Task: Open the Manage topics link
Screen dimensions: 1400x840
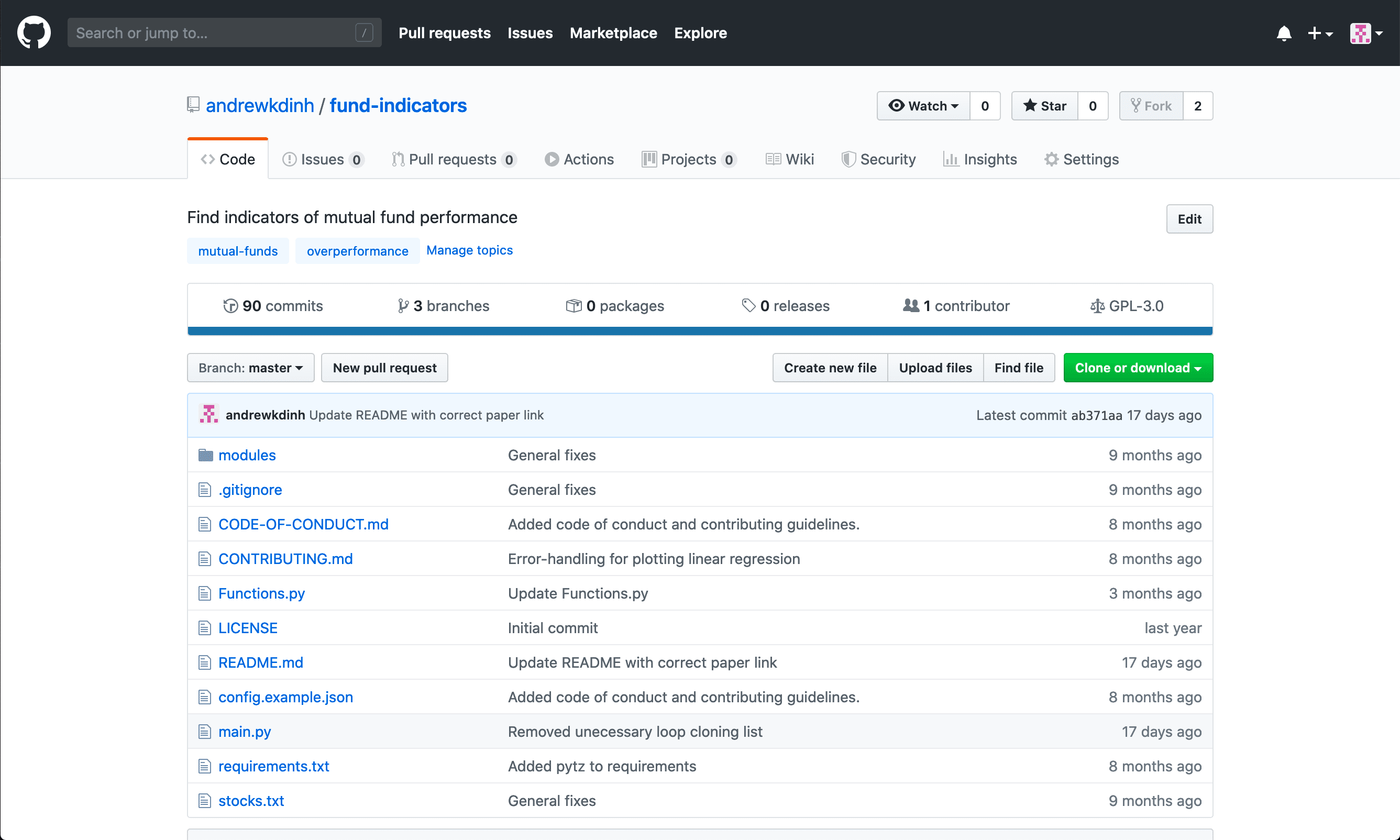Action: click(469, 250)
